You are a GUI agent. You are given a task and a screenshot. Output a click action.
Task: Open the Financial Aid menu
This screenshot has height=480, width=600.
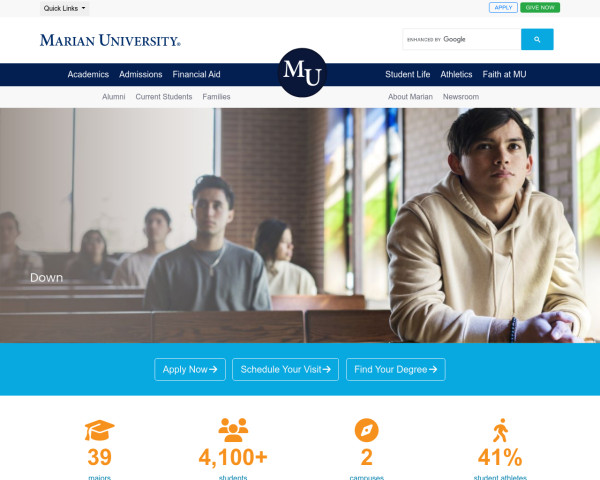[196, 74]
